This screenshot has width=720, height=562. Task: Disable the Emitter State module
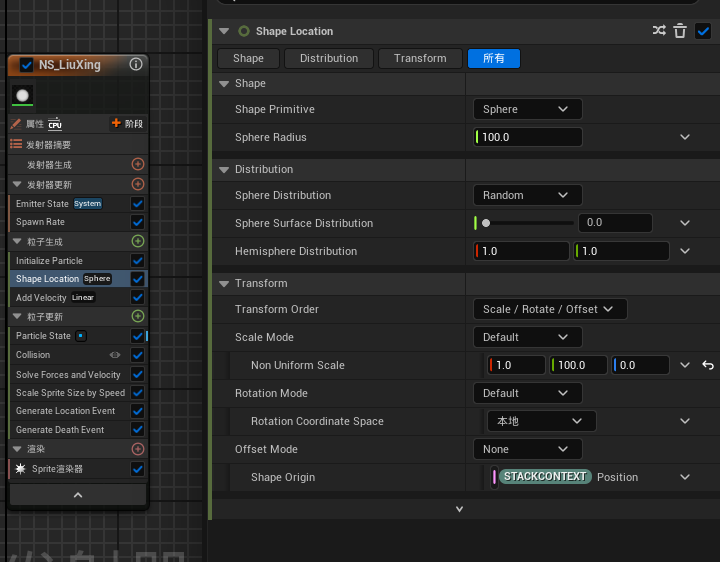[137, 203]
